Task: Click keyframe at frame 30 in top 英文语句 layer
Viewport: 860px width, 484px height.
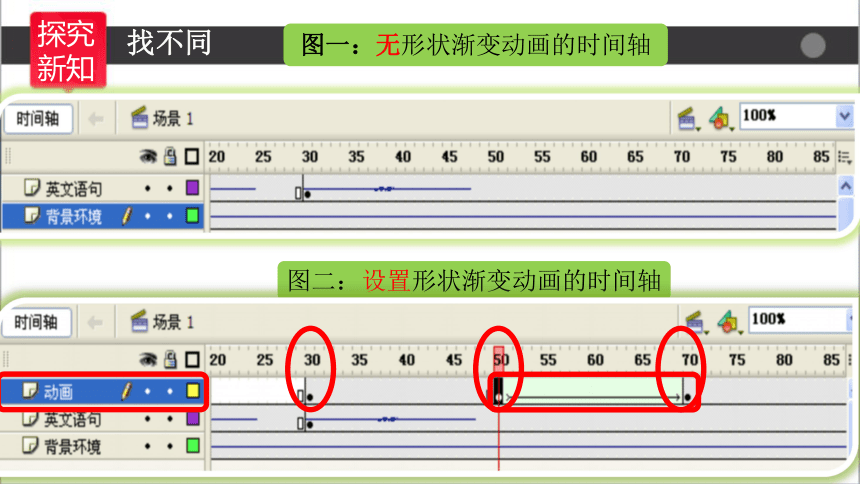Action: (x=307, y=193)
